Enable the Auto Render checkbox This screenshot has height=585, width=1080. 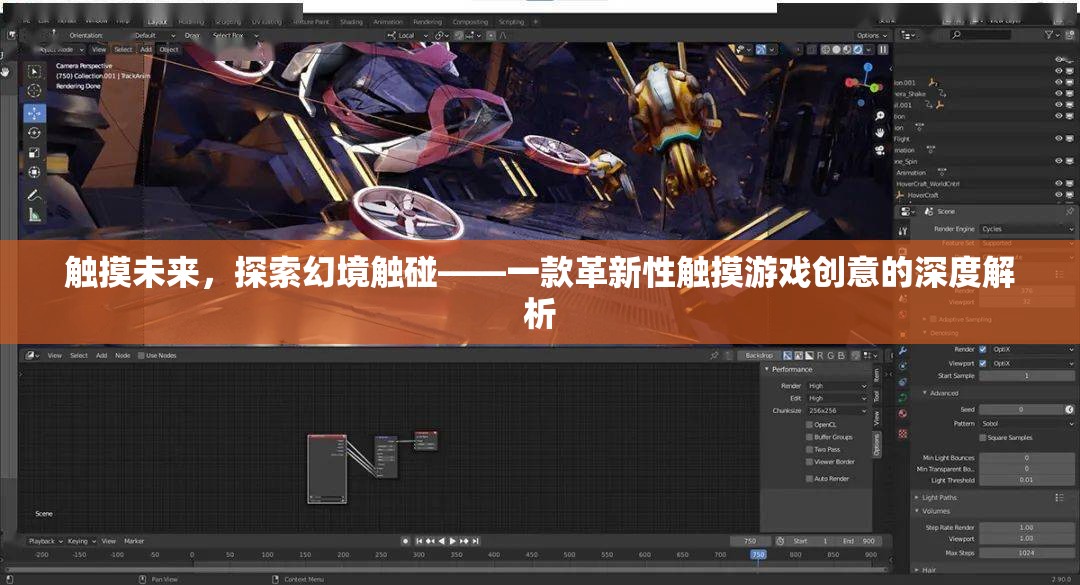point(809,478)
